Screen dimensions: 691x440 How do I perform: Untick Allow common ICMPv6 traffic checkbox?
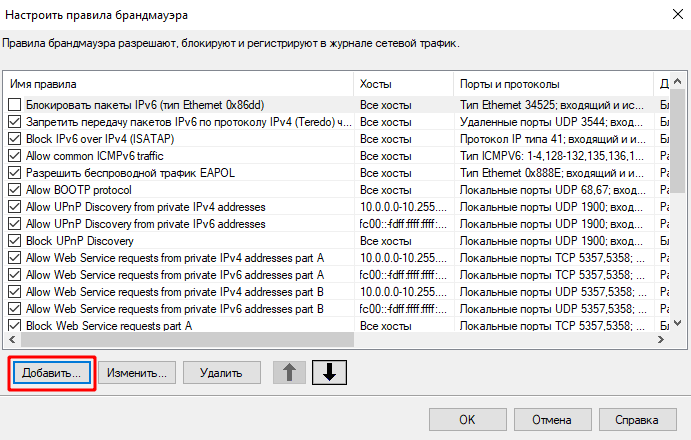click(14, 156)
